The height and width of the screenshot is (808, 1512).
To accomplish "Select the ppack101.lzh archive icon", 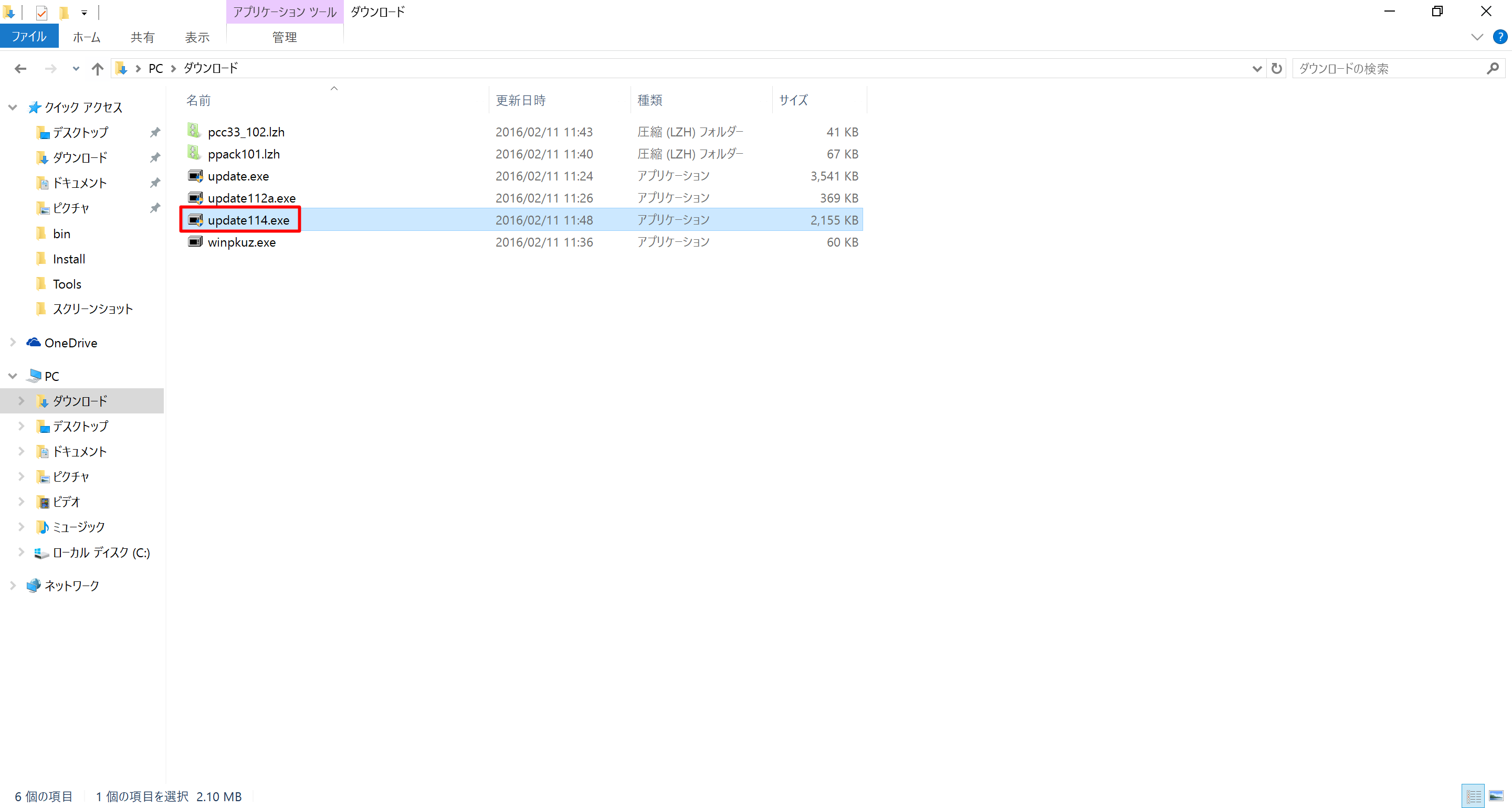I will click(x=194, y=153).
